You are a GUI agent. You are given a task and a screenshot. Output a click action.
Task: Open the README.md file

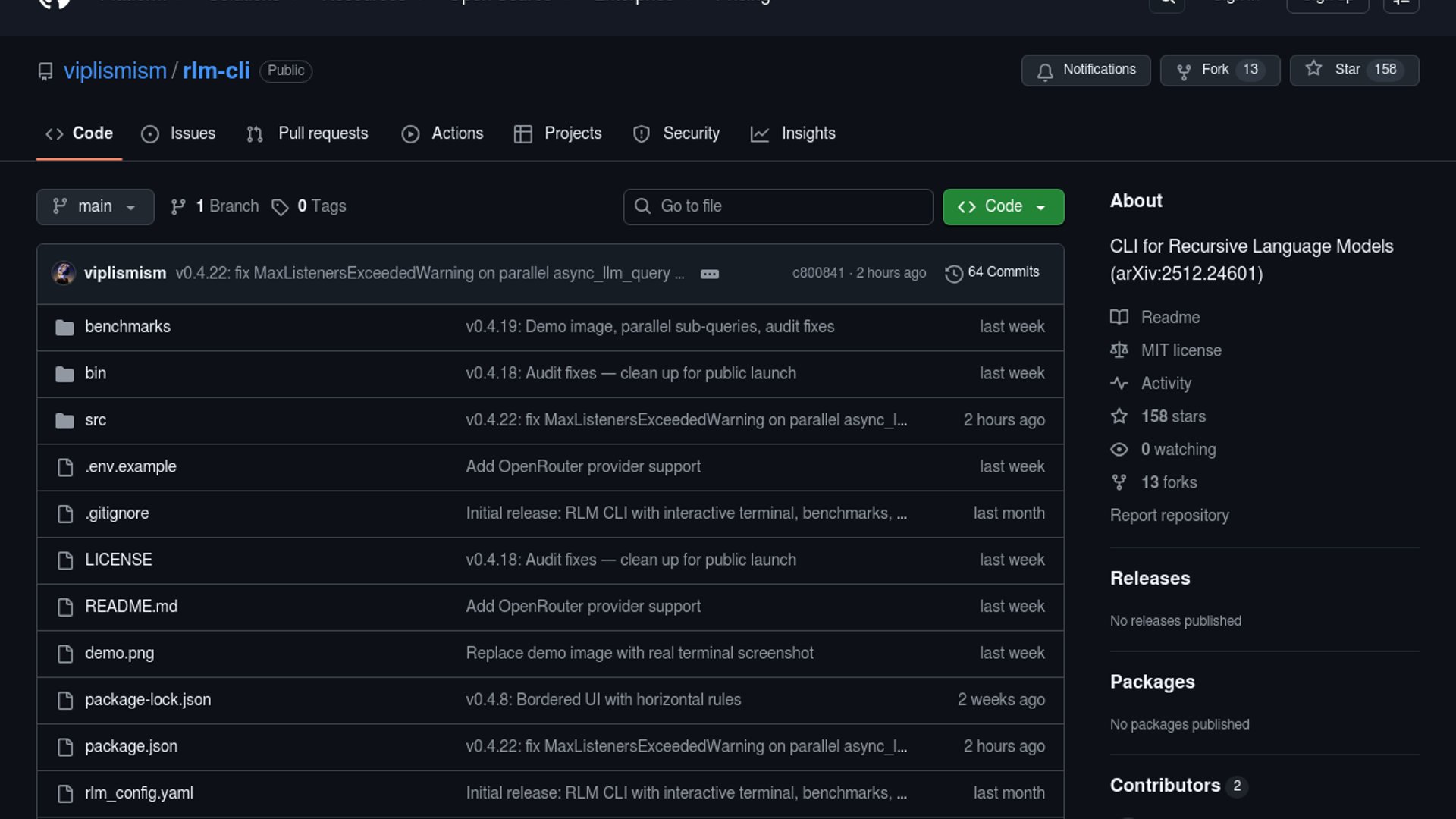131,607
